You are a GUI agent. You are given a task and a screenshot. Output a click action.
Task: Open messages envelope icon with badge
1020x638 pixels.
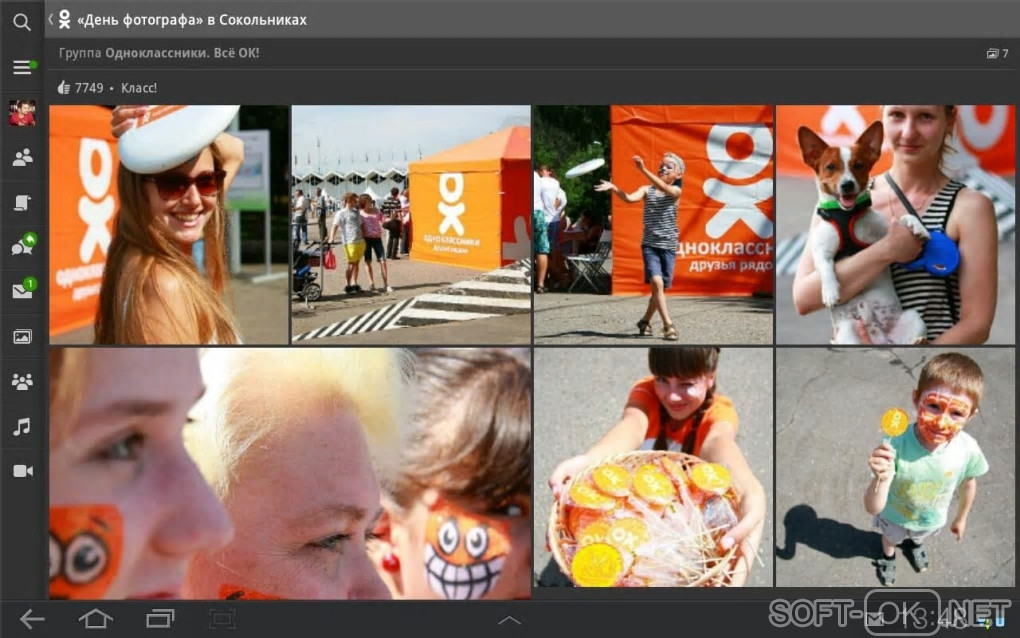[x=24, y=289]
